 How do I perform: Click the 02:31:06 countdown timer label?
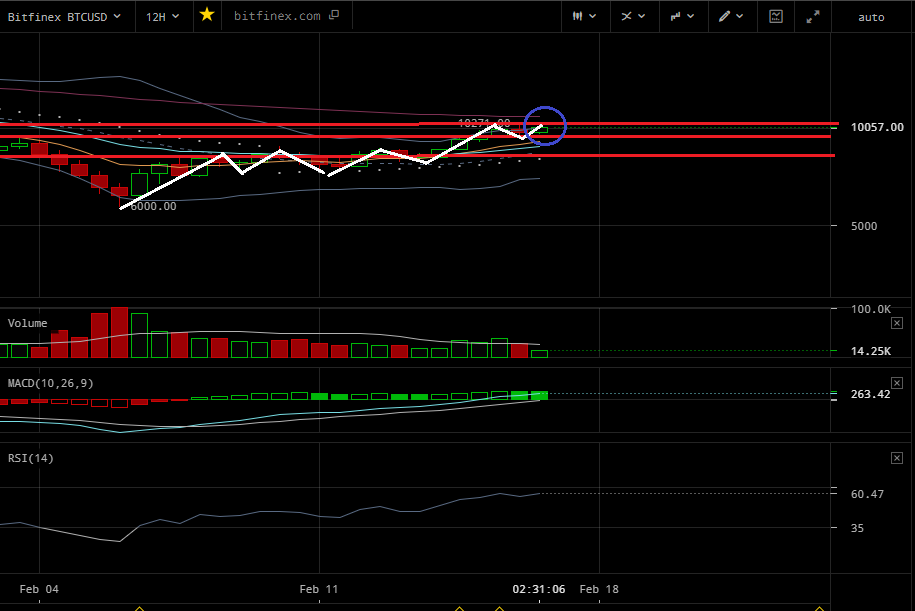tap(539, 589)
